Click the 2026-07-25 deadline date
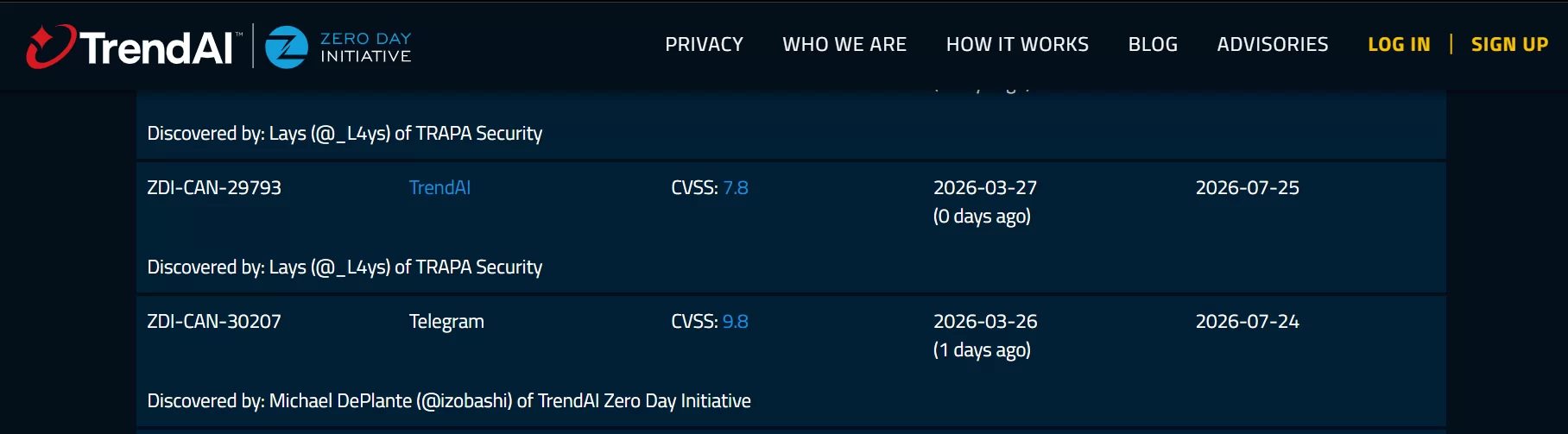1568x434 pixels. click(1247, 187)
